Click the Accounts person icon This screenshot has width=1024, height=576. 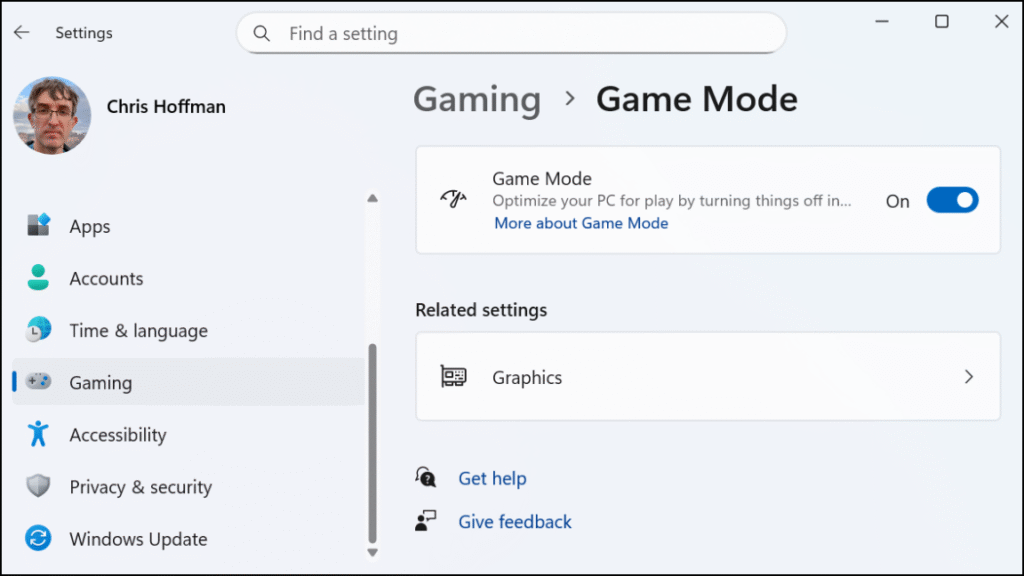coord(38,278)
